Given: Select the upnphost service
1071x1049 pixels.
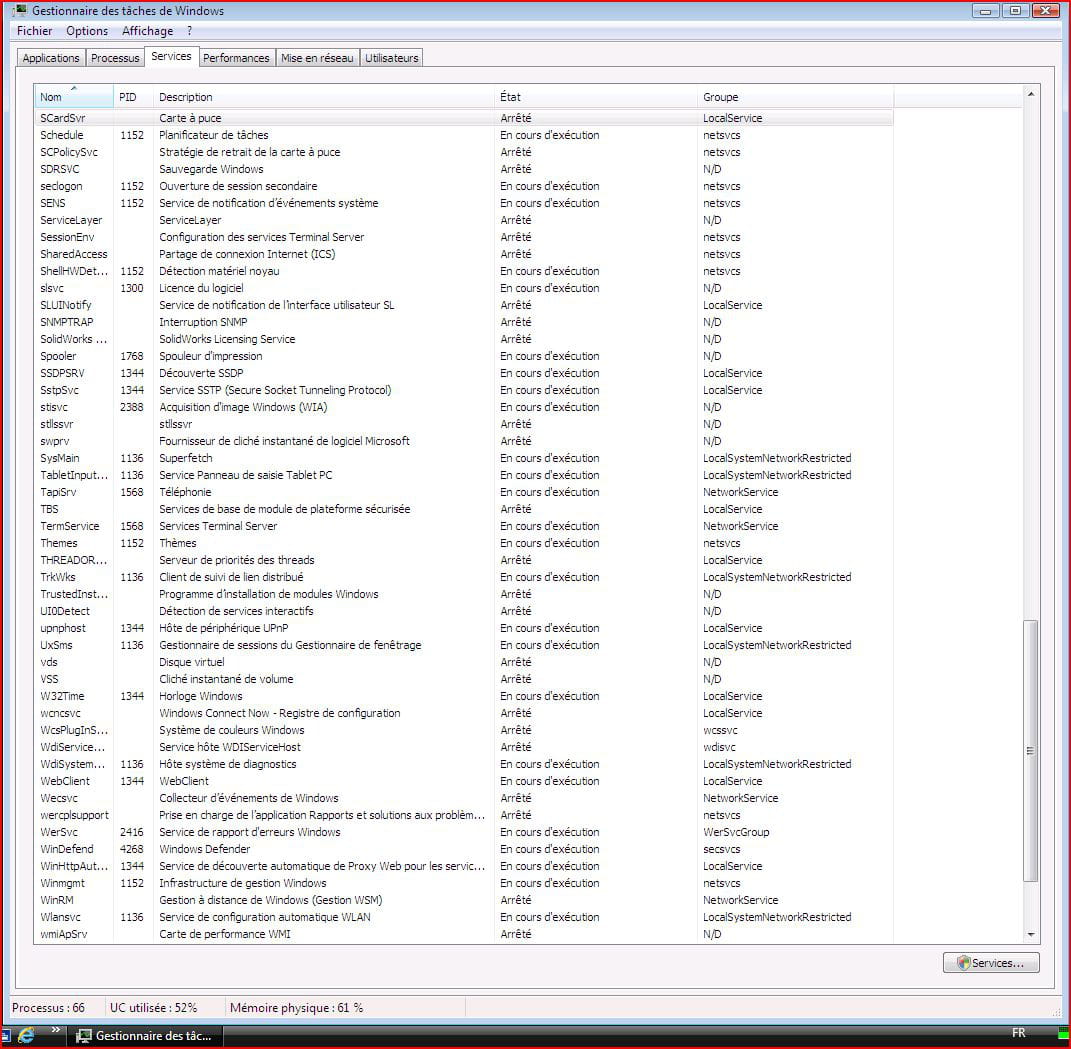Looking at the screenshot, I should (x=464, y=628).
